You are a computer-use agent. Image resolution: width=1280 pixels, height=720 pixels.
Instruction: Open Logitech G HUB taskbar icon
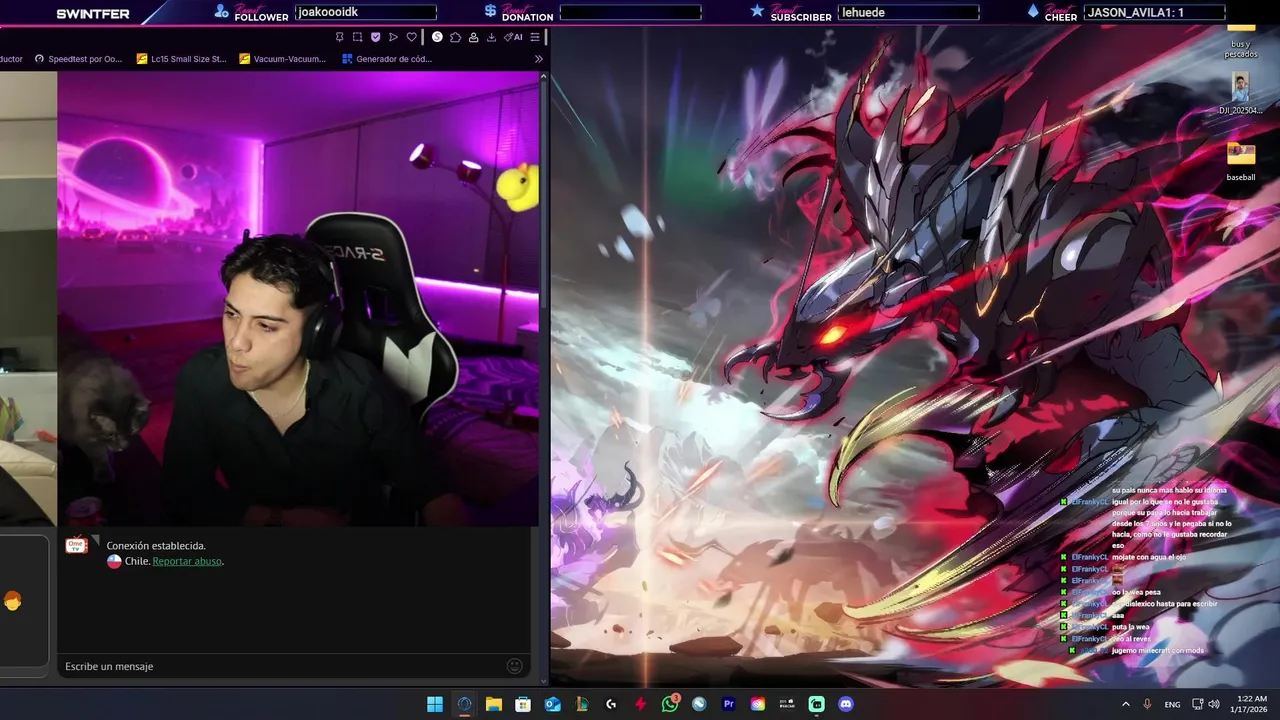611,704
